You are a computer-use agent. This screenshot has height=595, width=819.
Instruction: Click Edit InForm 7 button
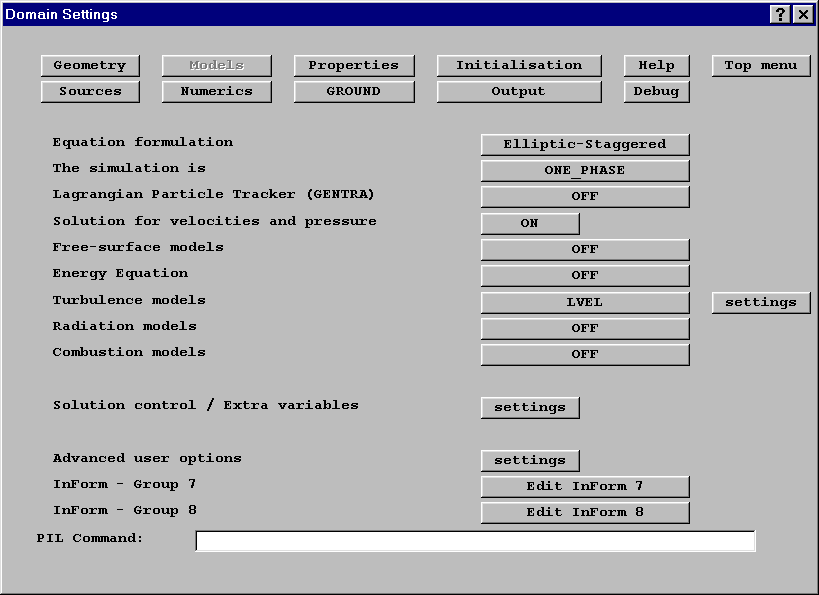pos(585,487)
